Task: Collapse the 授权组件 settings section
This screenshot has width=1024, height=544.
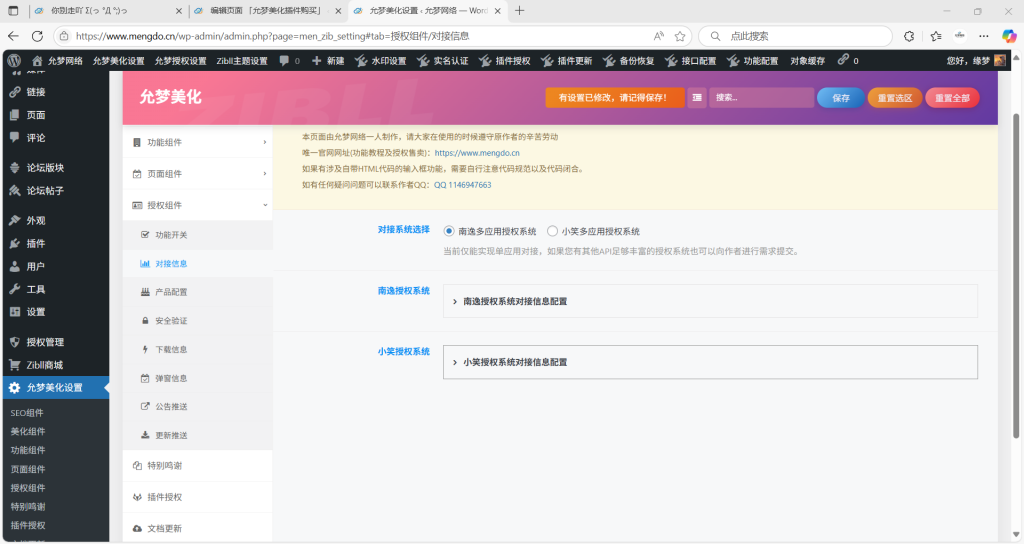Action: pyautogui.click(x=197, y=205)
